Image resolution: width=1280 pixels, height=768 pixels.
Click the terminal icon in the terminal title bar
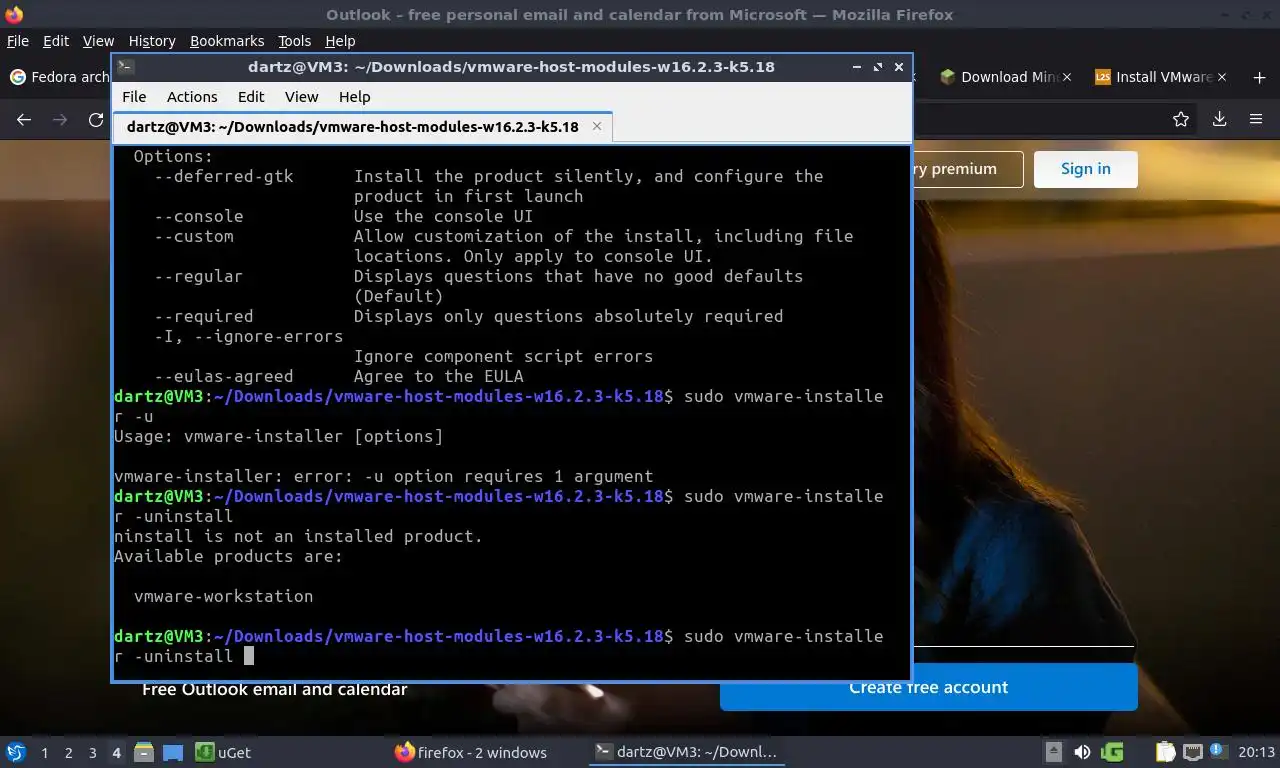point(125,67)
